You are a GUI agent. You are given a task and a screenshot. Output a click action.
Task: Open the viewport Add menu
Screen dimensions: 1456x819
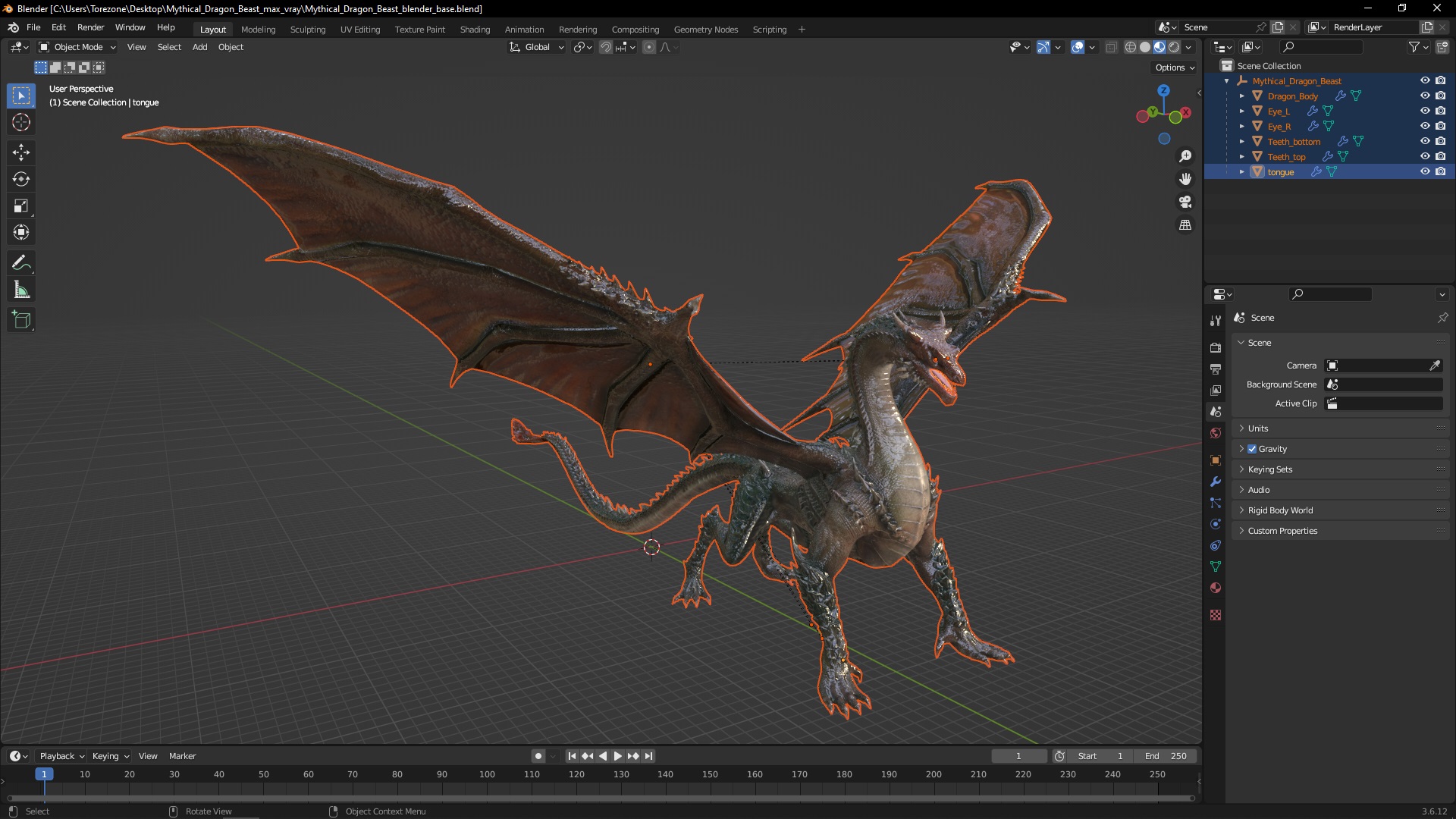coord(199,47)
